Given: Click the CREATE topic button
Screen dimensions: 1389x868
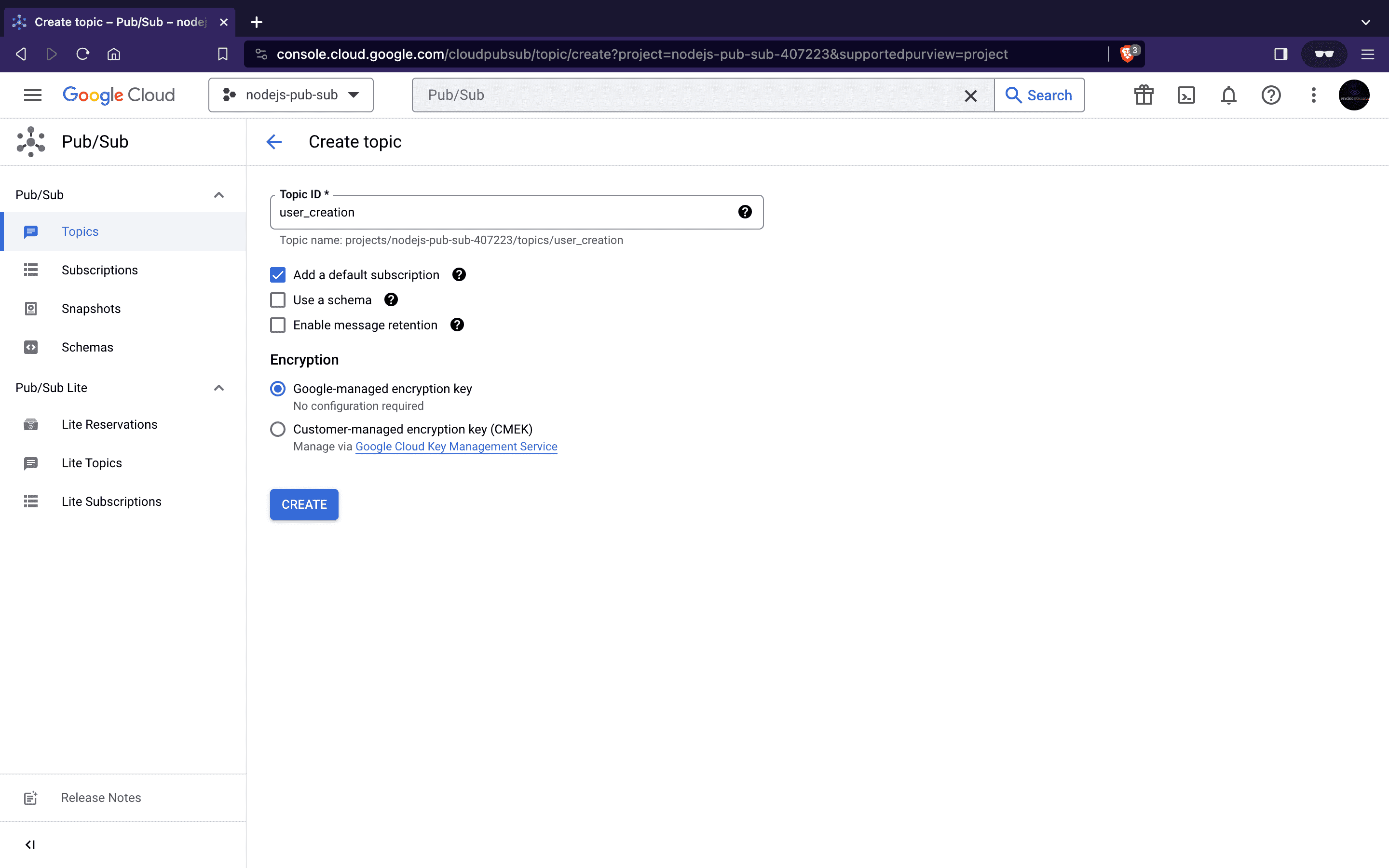Looking at the screenshot, I should [x=304, y=504].
